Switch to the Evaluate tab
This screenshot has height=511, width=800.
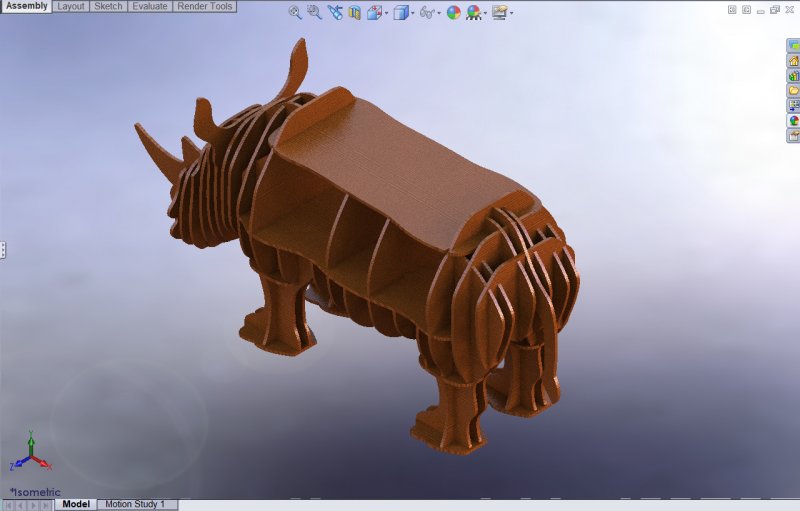point(150,7)
